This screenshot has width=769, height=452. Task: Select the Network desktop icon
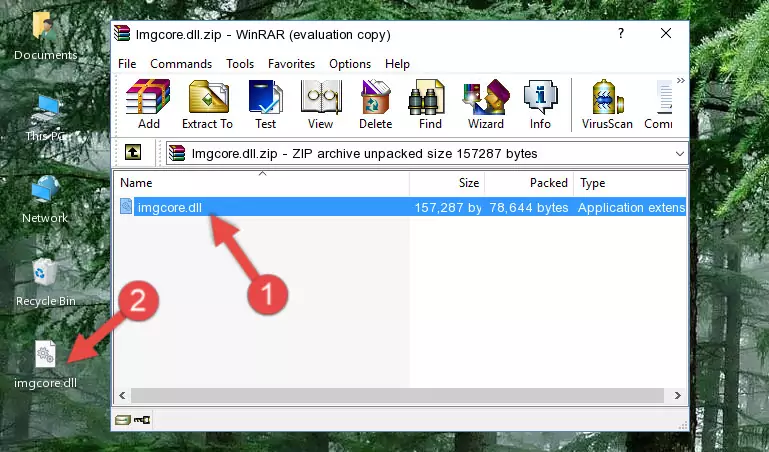45,200
